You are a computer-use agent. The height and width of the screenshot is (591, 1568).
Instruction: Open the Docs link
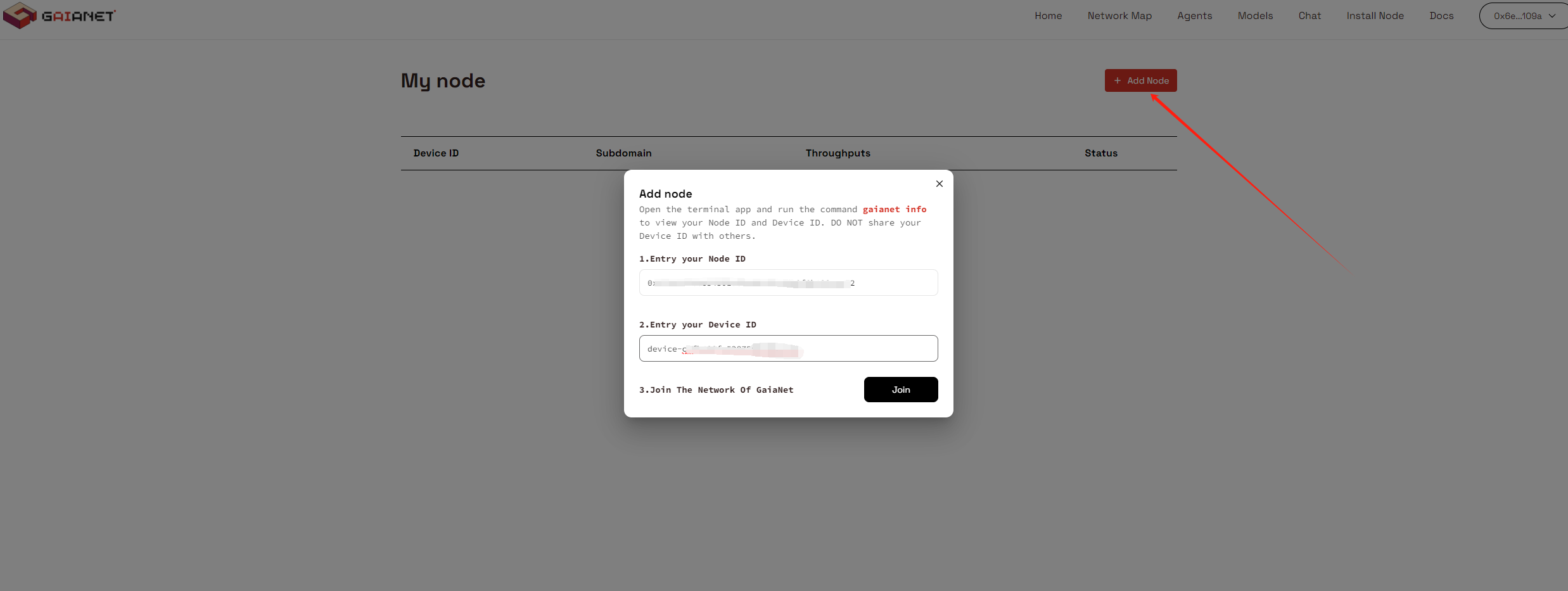1441,16
